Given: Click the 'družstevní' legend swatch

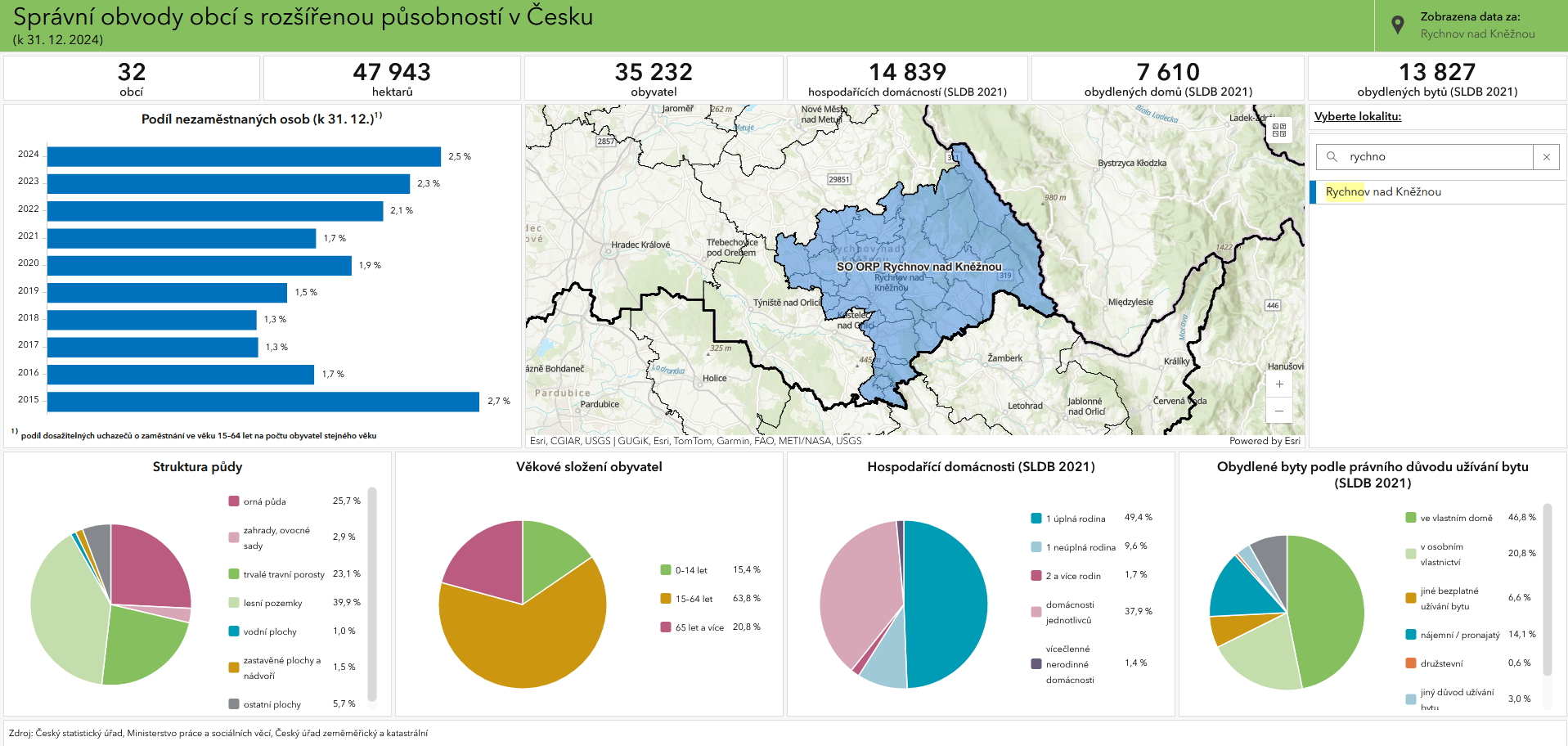Looking at the screenshot, I should 1411,663.
